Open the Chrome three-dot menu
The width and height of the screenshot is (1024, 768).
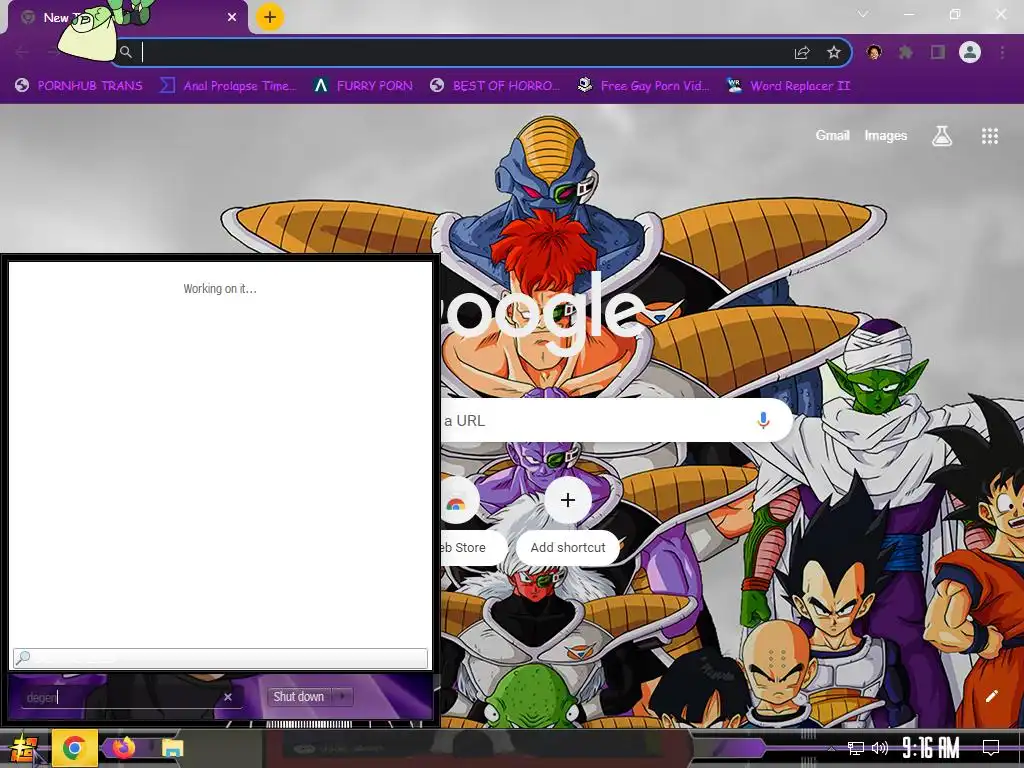pyautogui.click(x=1002, y=52)
